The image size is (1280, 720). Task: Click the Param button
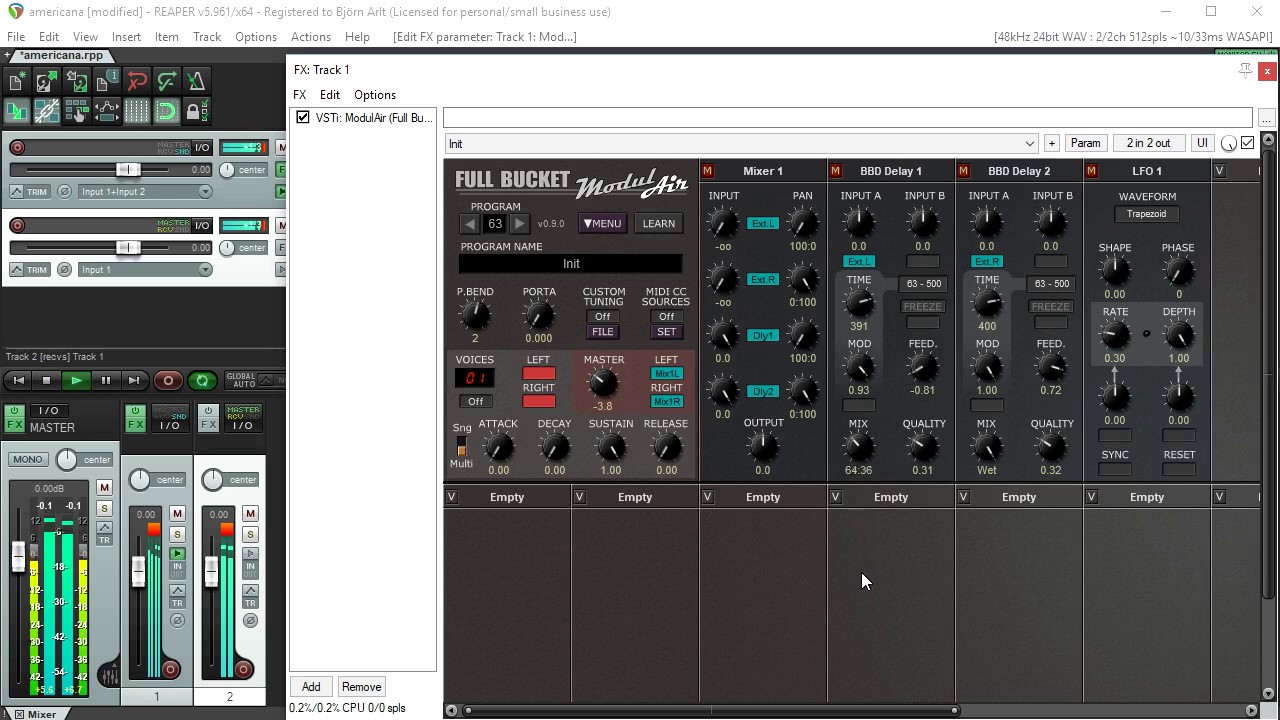coord(1086,143)
